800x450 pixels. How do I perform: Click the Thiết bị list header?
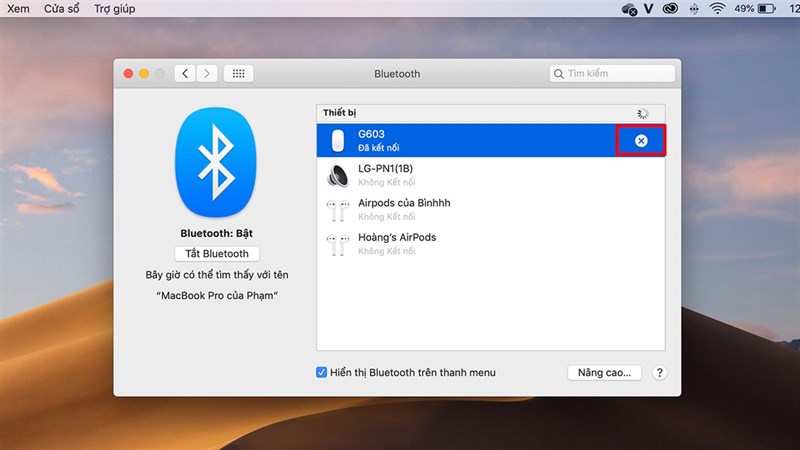(x=491, y=113)
